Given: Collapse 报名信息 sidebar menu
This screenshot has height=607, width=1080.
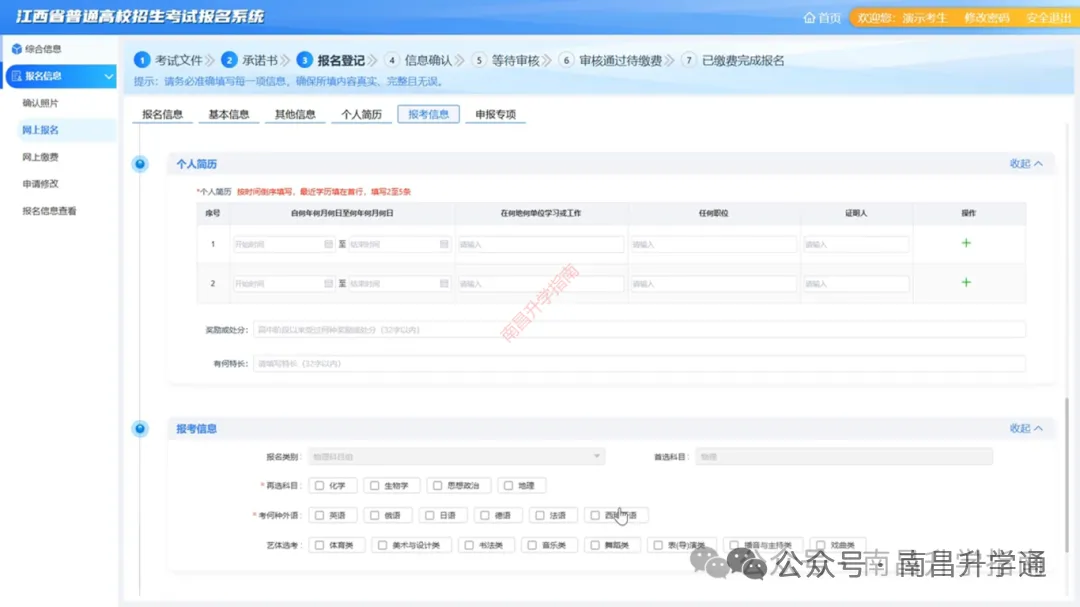Looking at the screenshot, I should coord(61,76).
